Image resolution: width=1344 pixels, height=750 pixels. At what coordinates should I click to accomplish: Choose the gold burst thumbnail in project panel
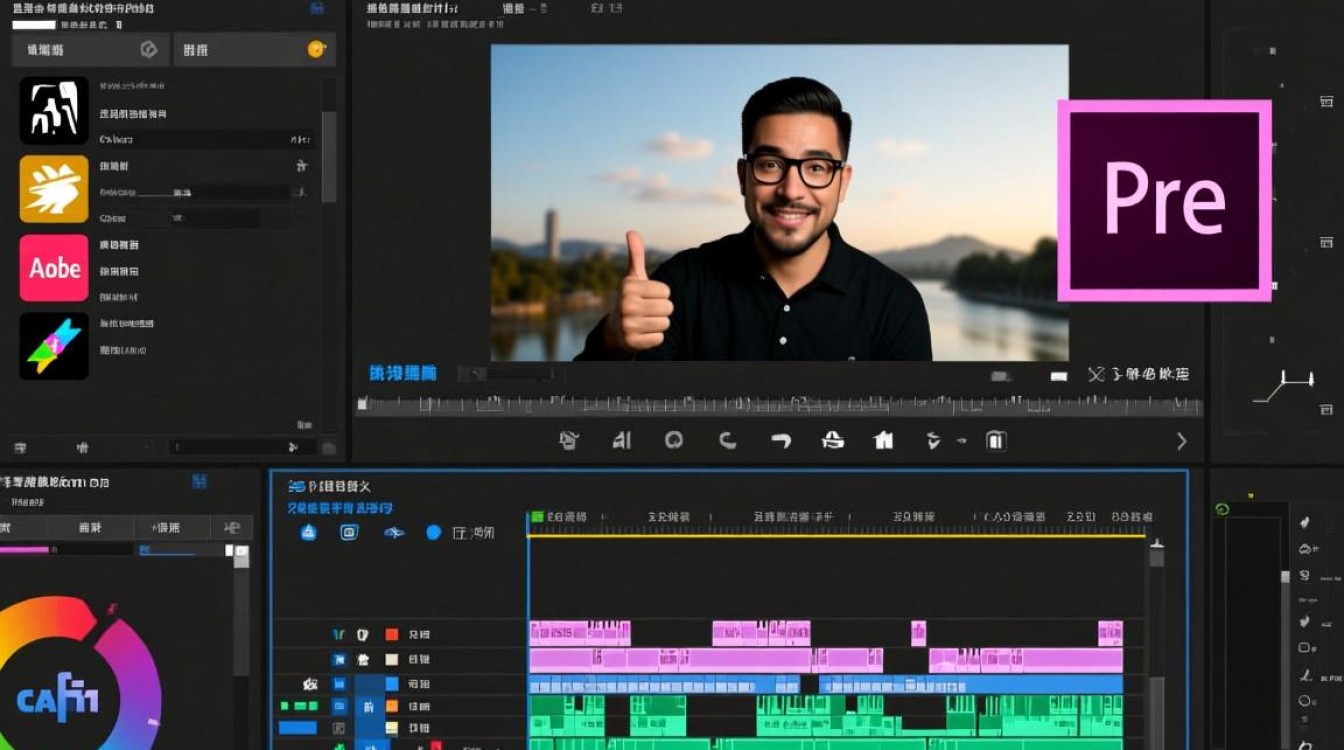54,189
